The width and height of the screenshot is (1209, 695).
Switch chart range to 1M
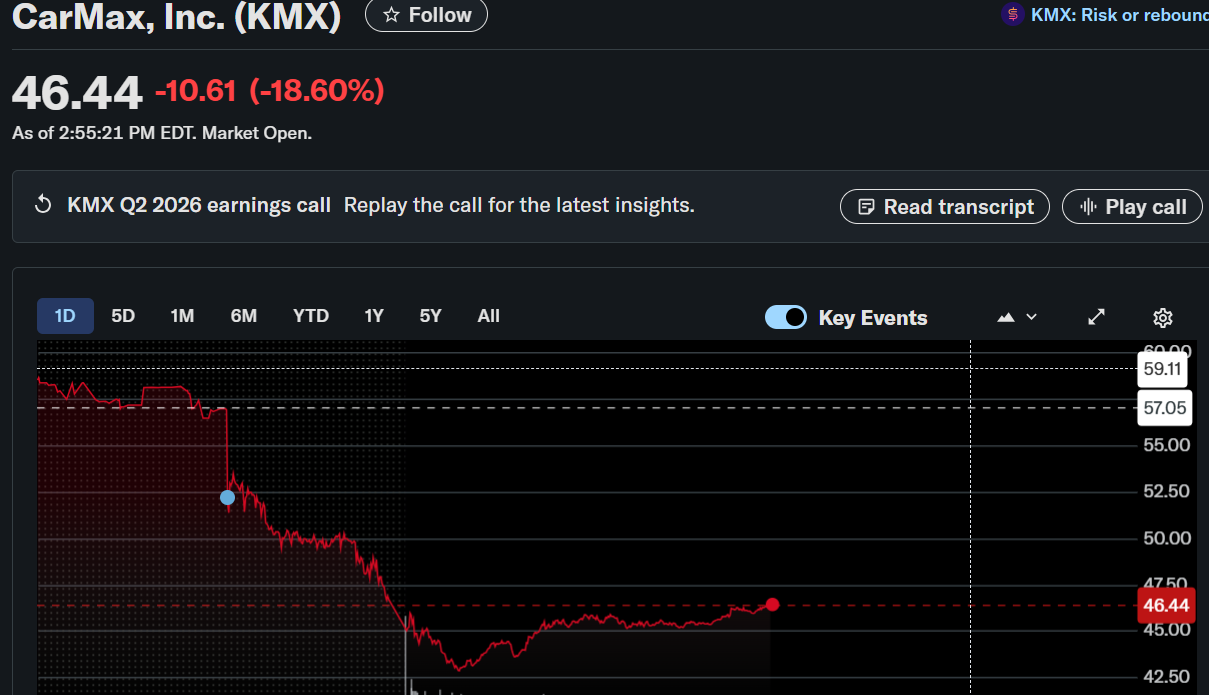(x=182, y=316)
